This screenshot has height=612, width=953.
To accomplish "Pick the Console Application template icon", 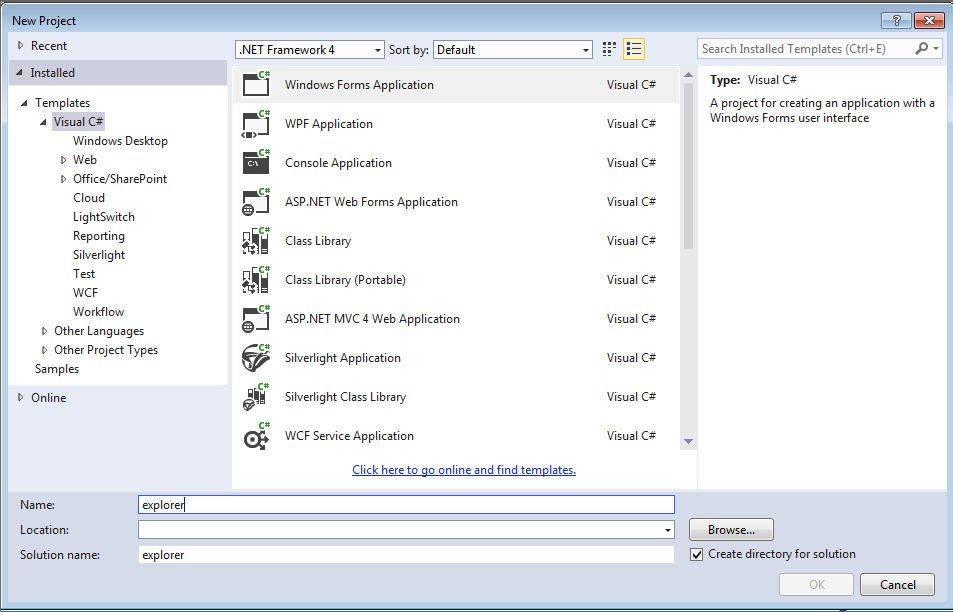I will [257, 163].
